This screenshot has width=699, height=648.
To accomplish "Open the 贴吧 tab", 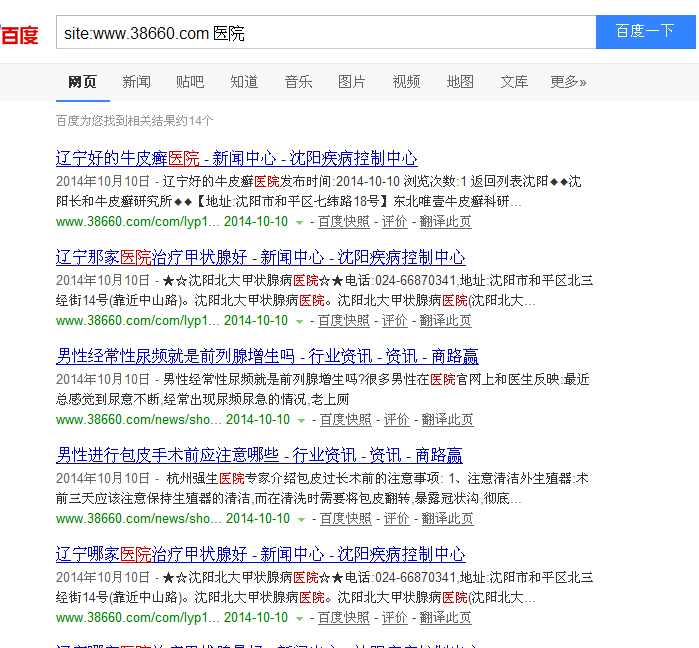I will coord(190,82).
